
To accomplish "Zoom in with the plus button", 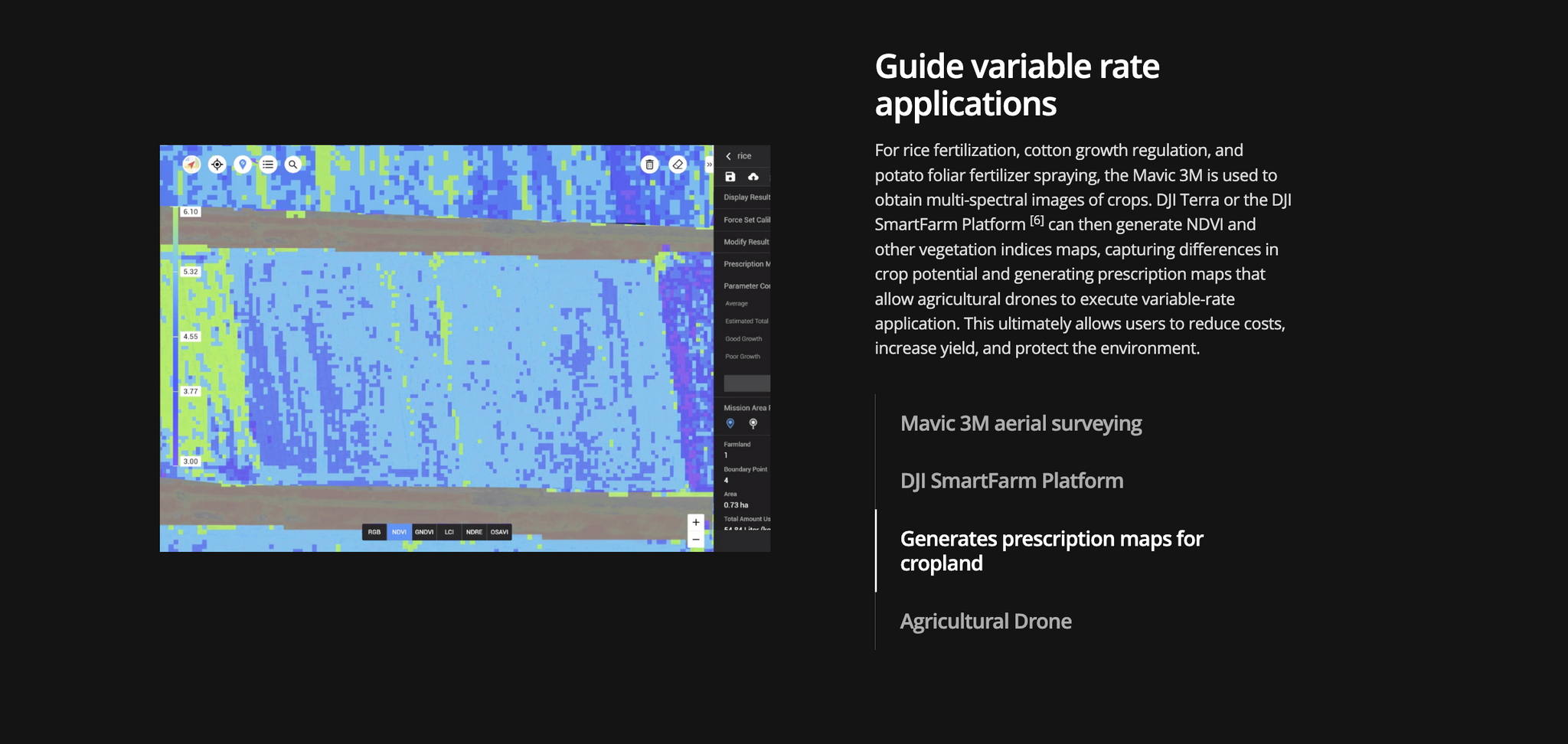I will tap(696, 522).
